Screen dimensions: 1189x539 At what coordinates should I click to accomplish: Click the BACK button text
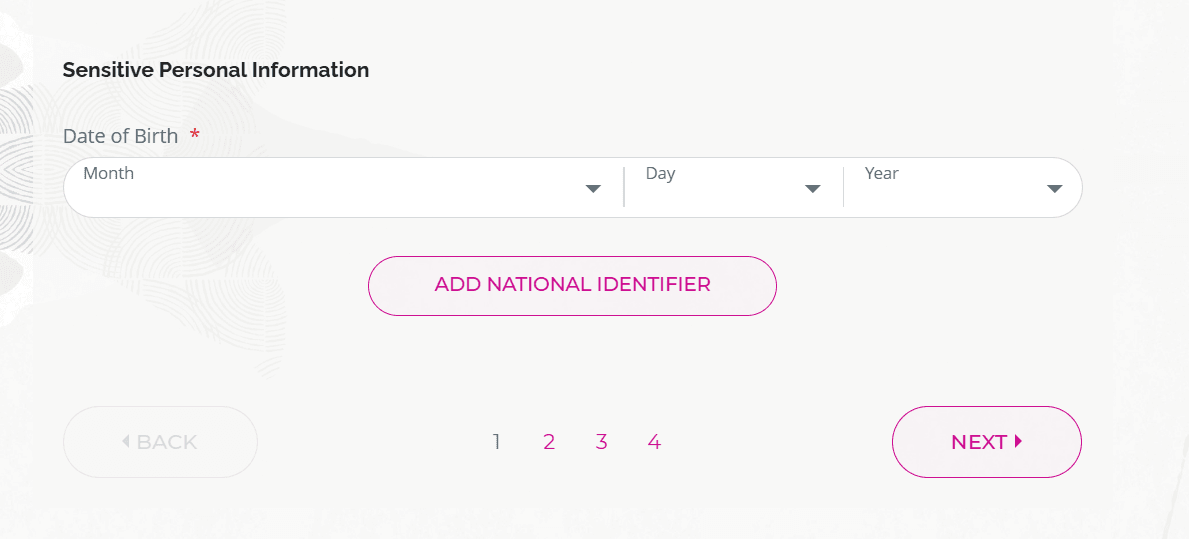(167, 442)
